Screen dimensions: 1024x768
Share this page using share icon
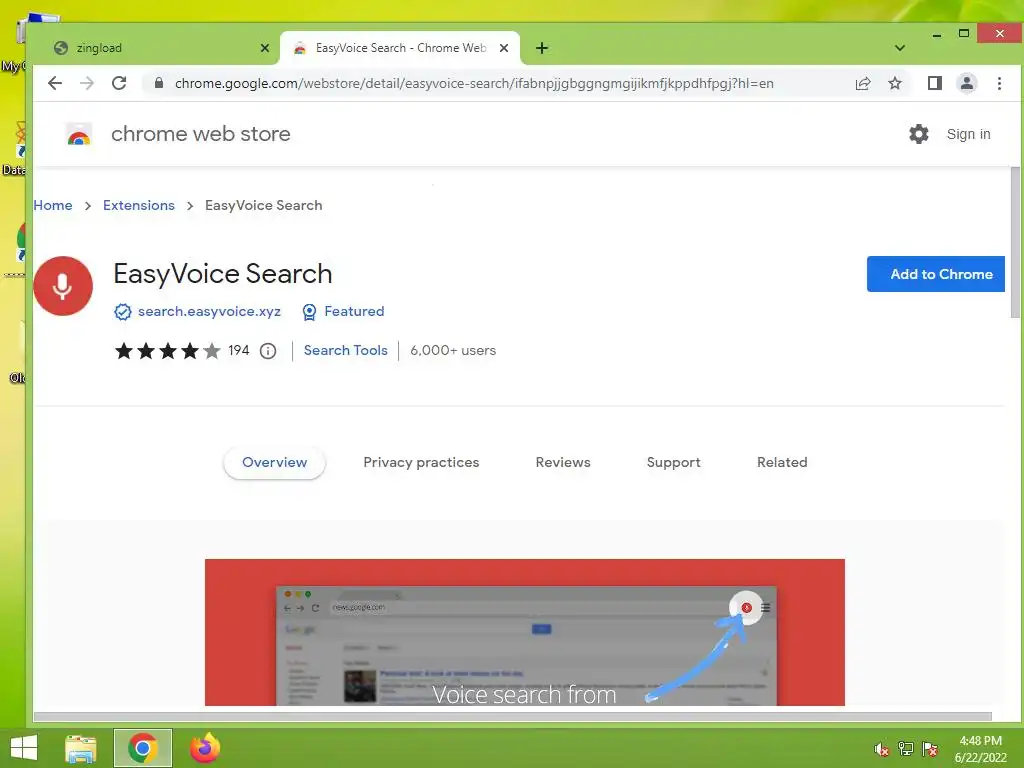click(863, 83)
